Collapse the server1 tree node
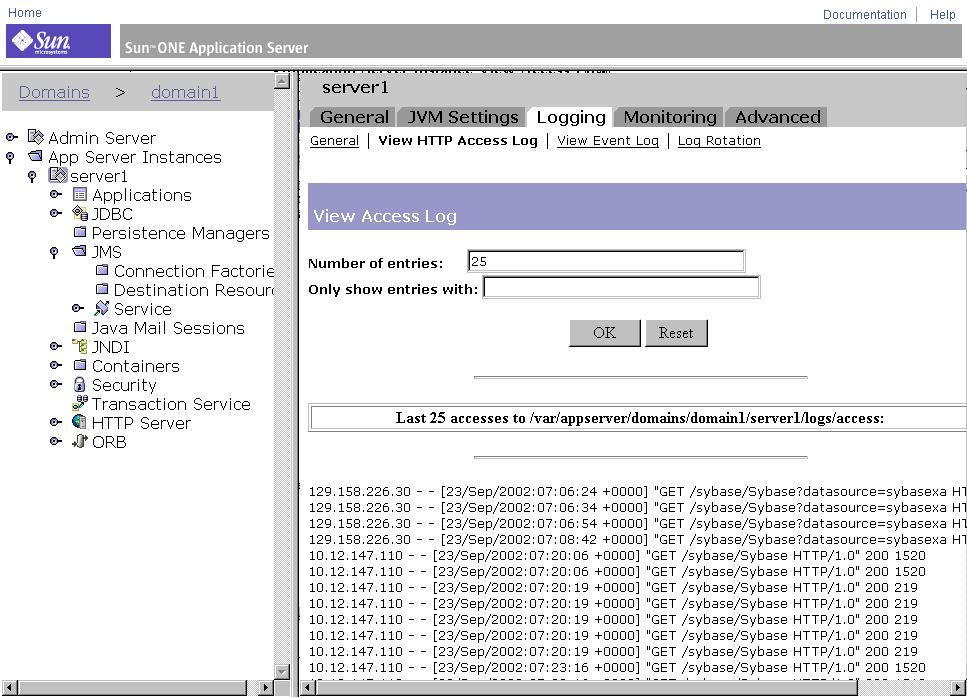Viewport: 967px width, 698px height. pyautogui.click(x=32, y=176)
